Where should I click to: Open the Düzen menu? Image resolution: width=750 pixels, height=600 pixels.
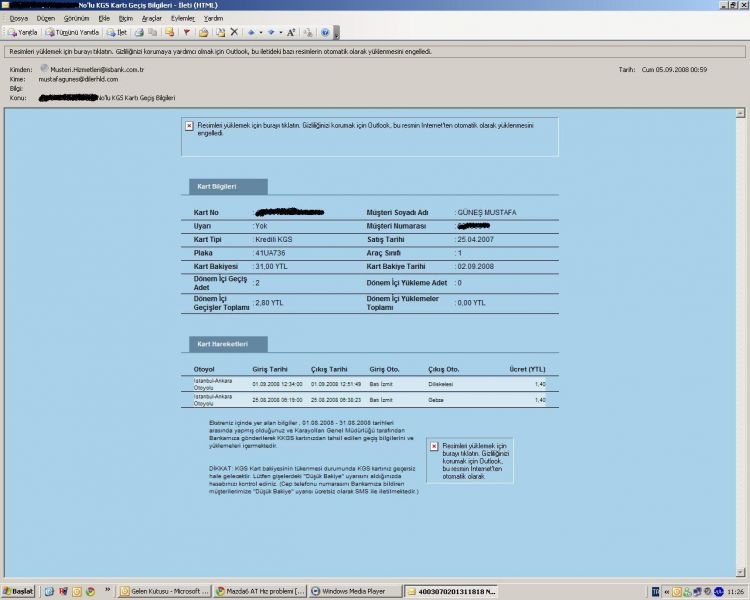(46, 18)
